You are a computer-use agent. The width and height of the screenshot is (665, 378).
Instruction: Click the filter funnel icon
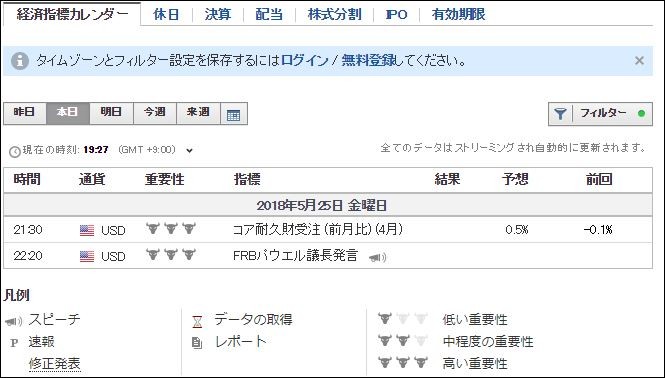coord(560,114)
